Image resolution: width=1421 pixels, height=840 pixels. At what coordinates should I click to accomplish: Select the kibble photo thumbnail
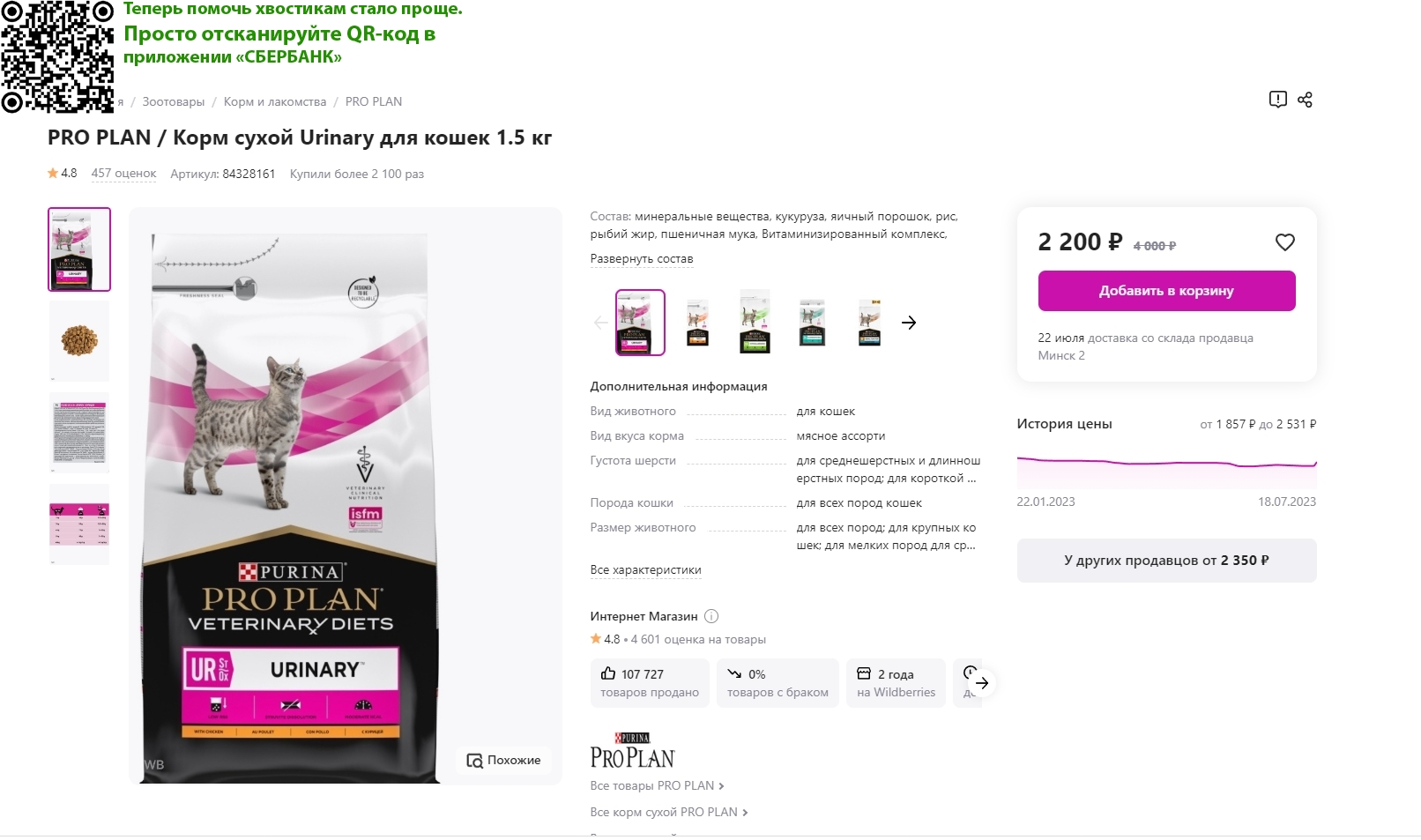coord(79,340)
